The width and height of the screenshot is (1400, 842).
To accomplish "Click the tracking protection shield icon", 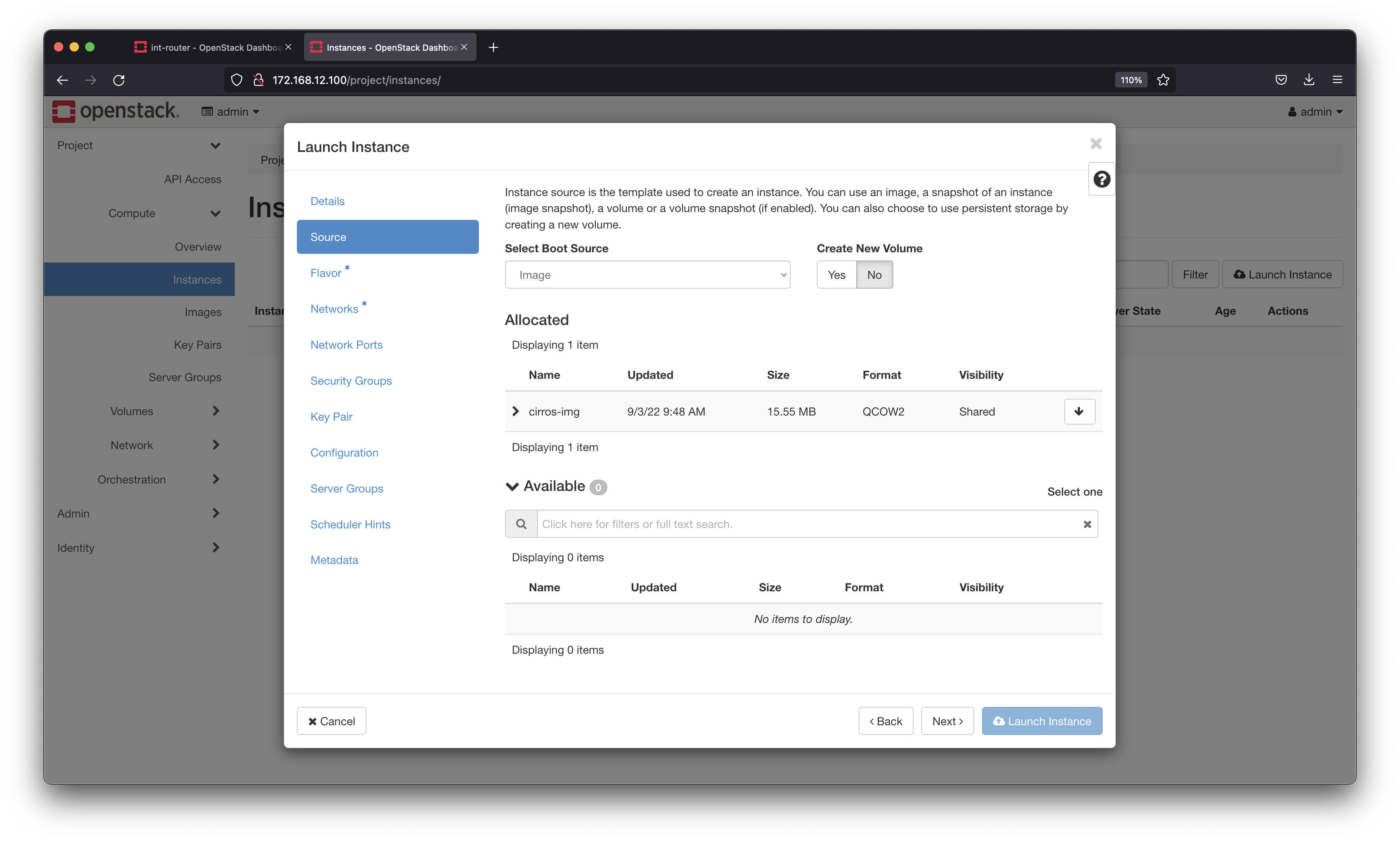I will tap(237, 80).
